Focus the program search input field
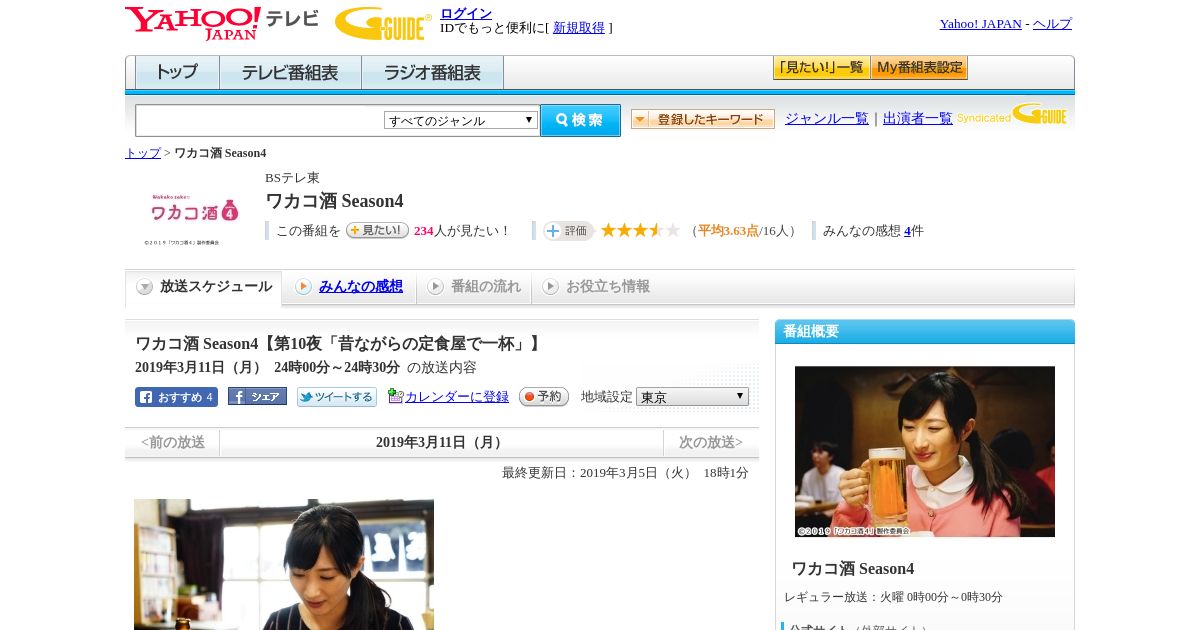This screenshot has height=630, width=1200. pyautogui.click(x=260, y=120)
